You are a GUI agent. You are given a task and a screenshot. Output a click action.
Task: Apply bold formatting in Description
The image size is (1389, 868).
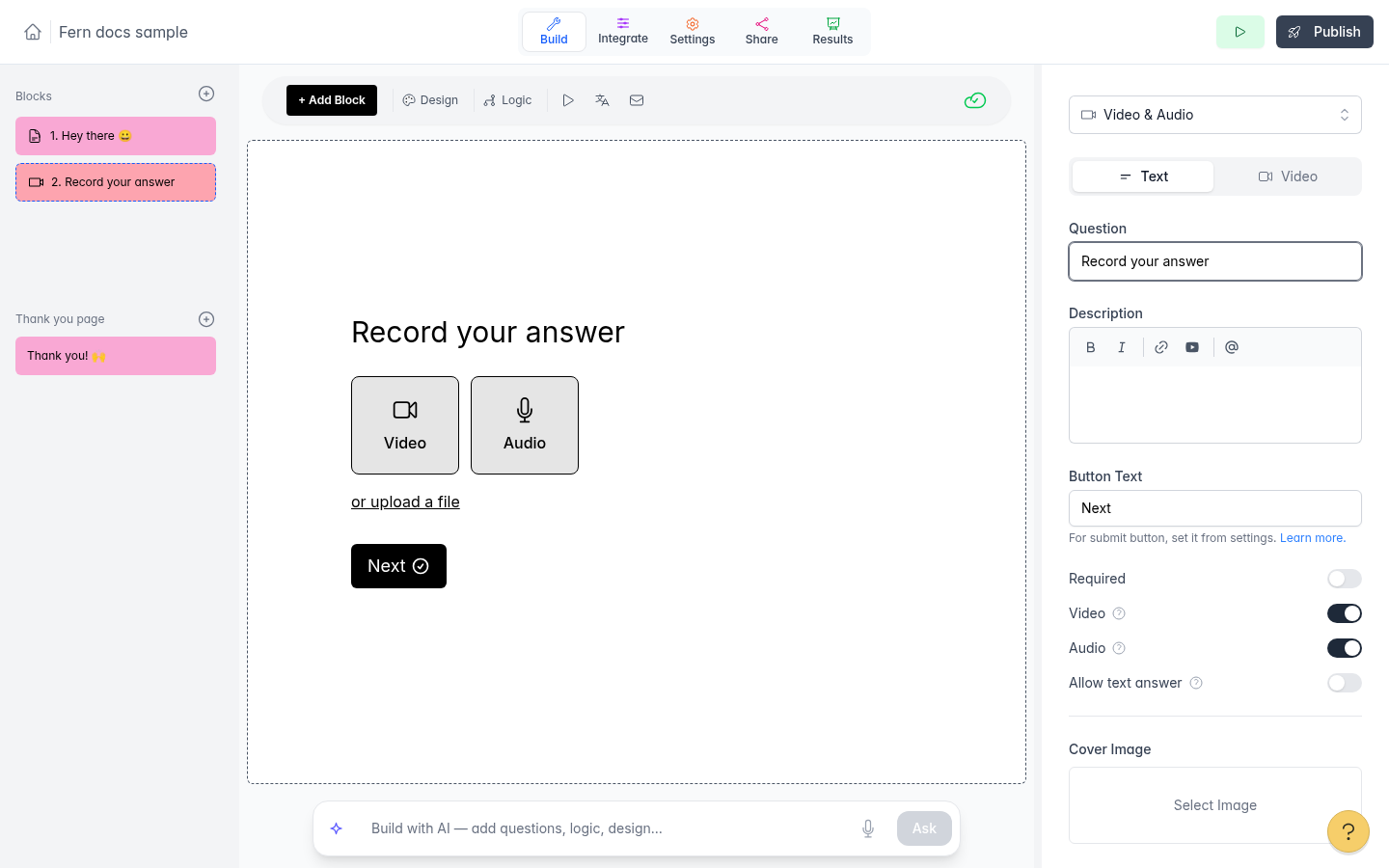[1091, 347]
